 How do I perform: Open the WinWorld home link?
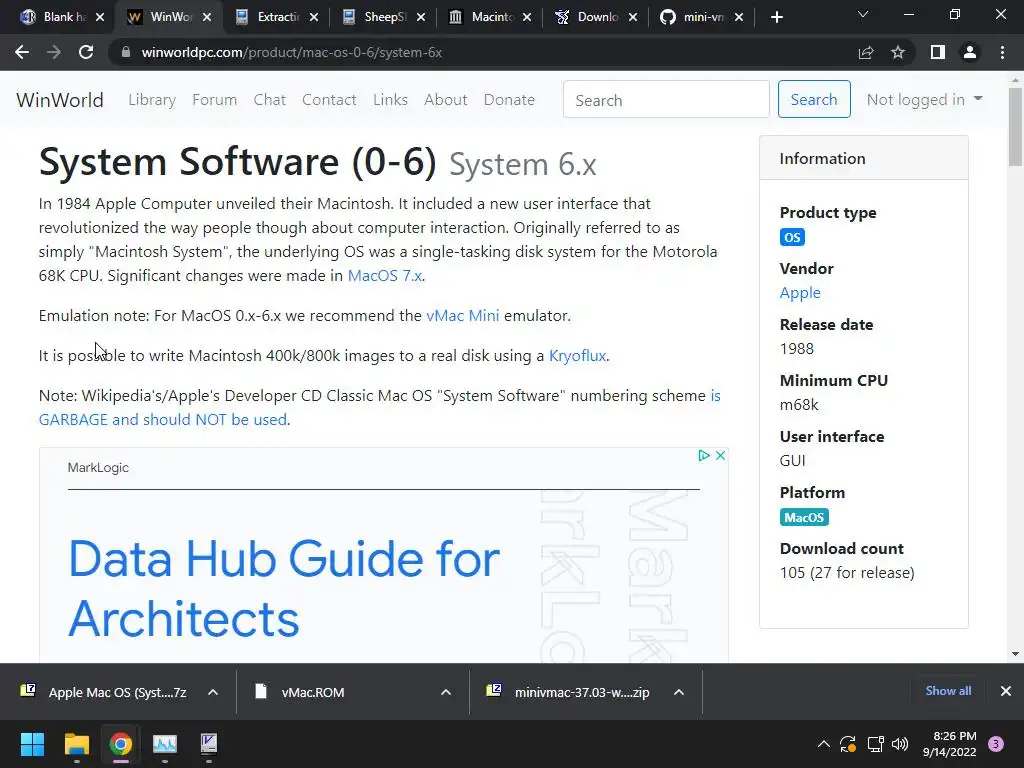tap(60, 100)
